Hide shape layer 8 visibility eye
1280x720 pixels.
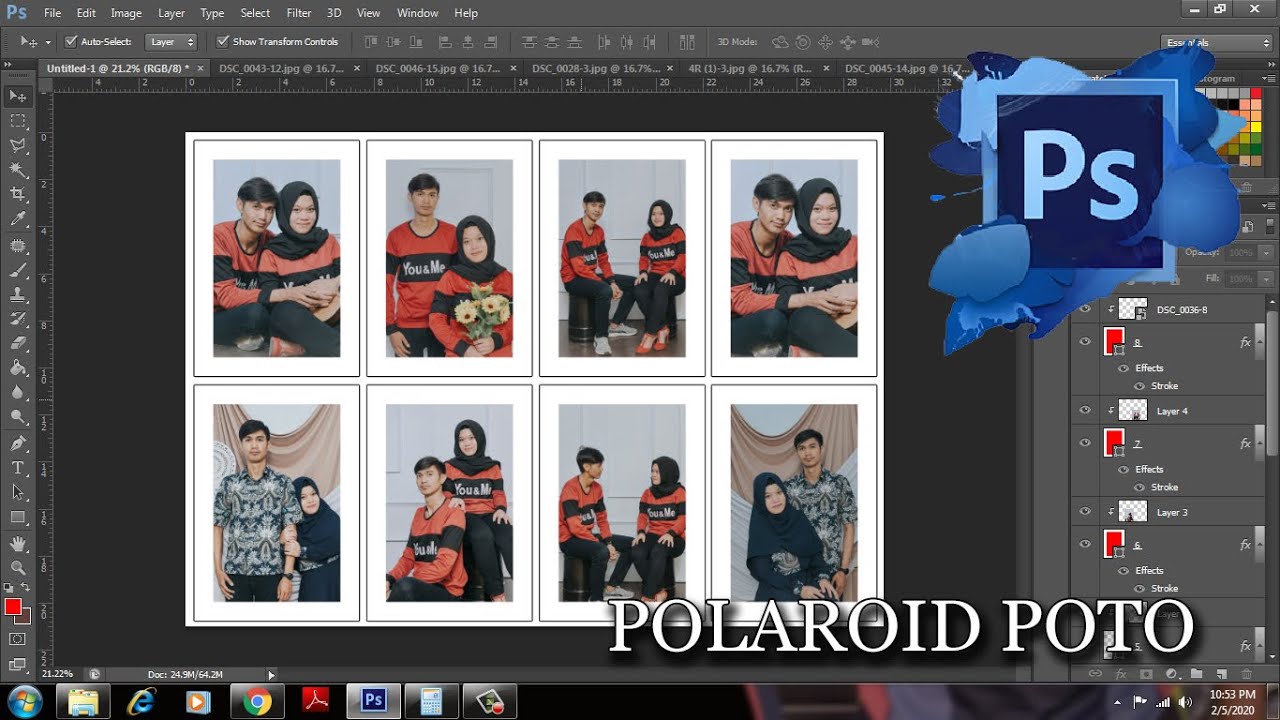click(1085, 342)
